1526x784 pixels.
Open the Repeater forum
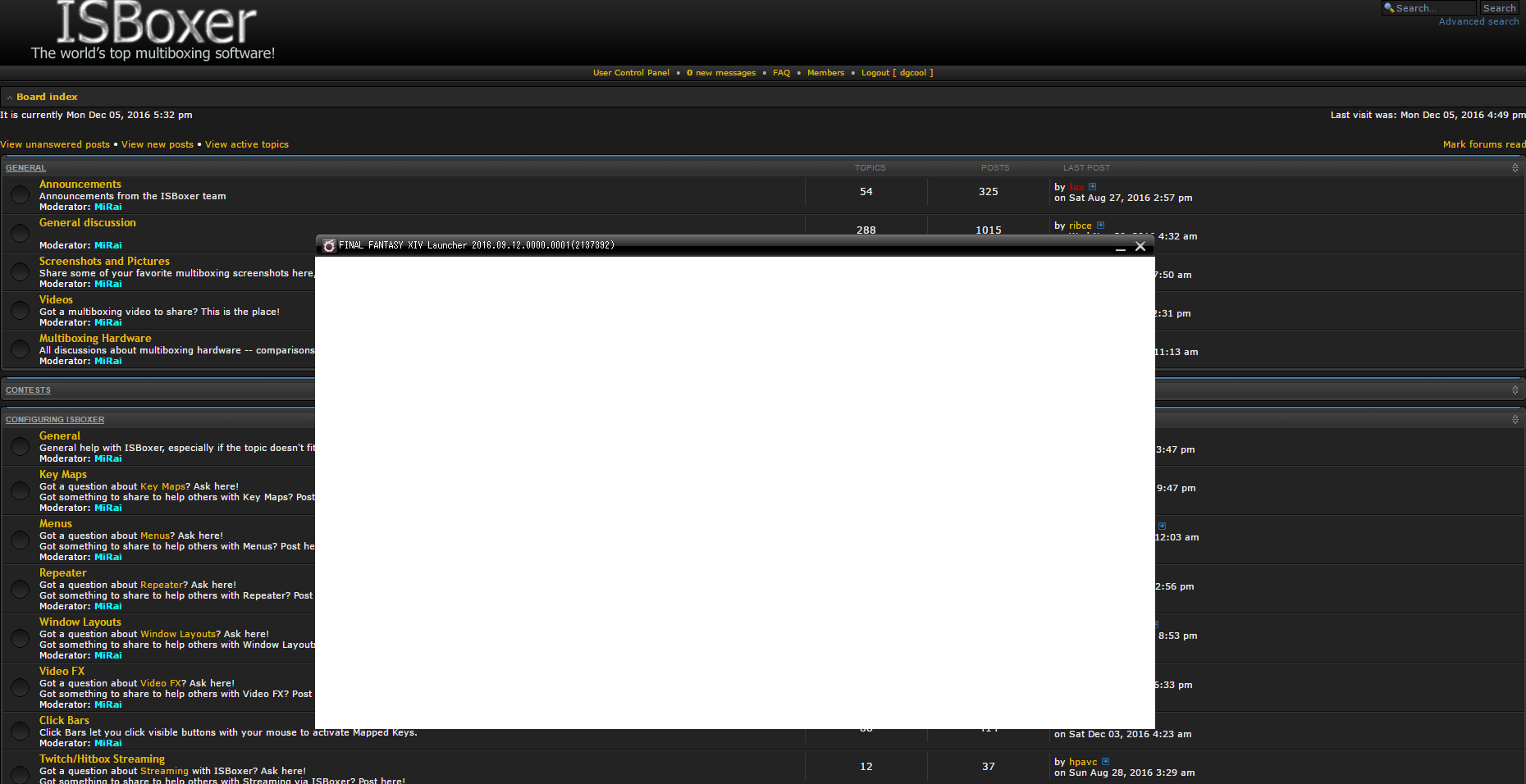point(63,573)
